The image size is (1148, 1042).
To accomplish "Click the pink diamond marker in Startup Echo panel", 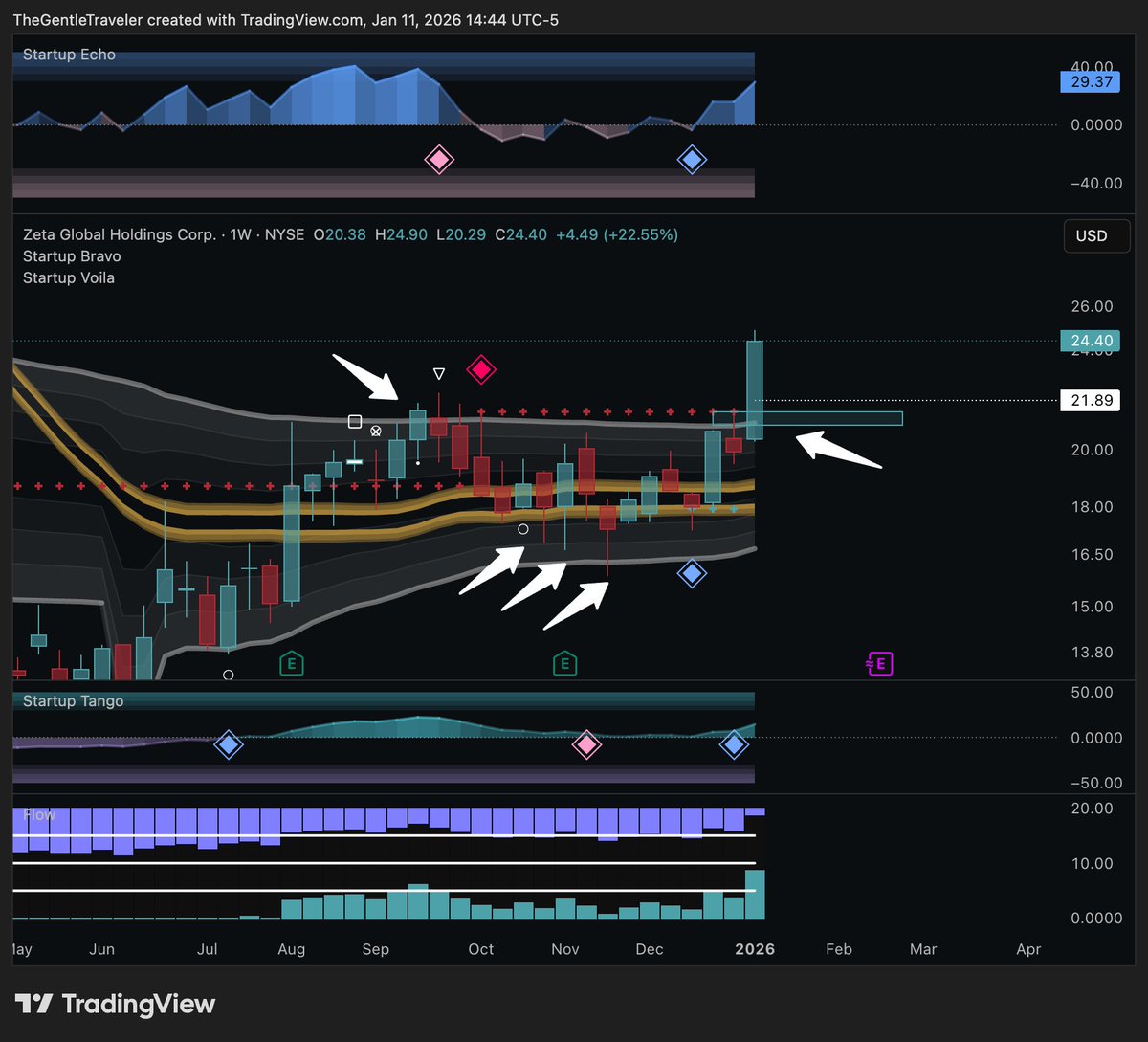I will pos(438,160).
